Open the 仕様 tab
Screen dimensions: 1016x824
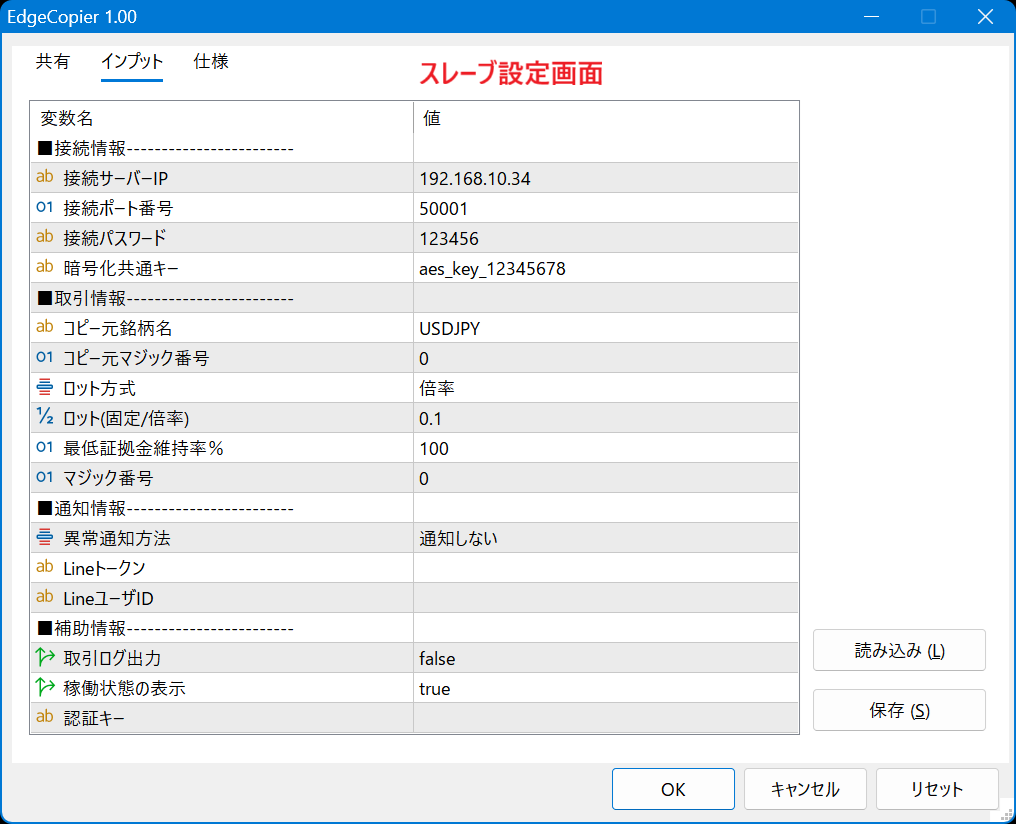click(x=211, y=62)
